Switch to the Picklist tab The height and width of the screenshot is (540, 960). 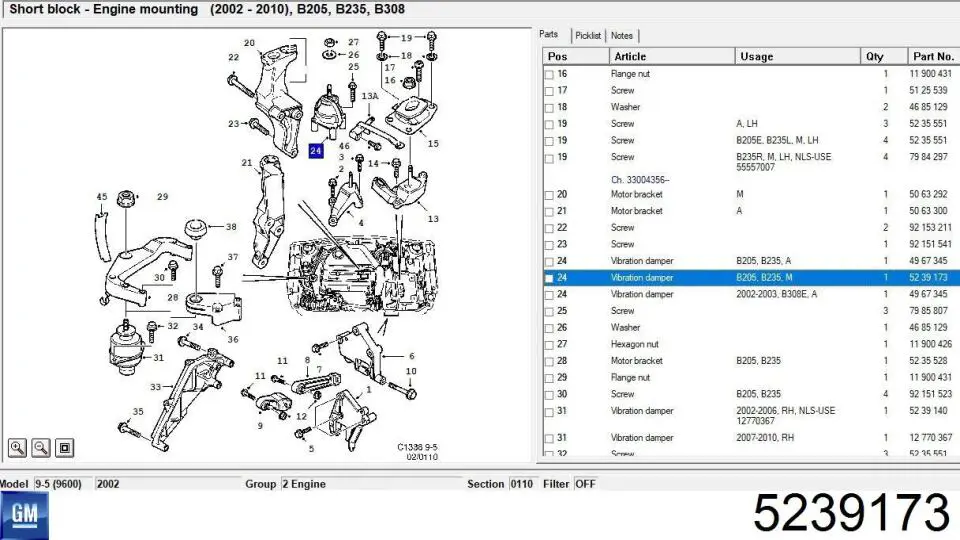coord(588,36)
